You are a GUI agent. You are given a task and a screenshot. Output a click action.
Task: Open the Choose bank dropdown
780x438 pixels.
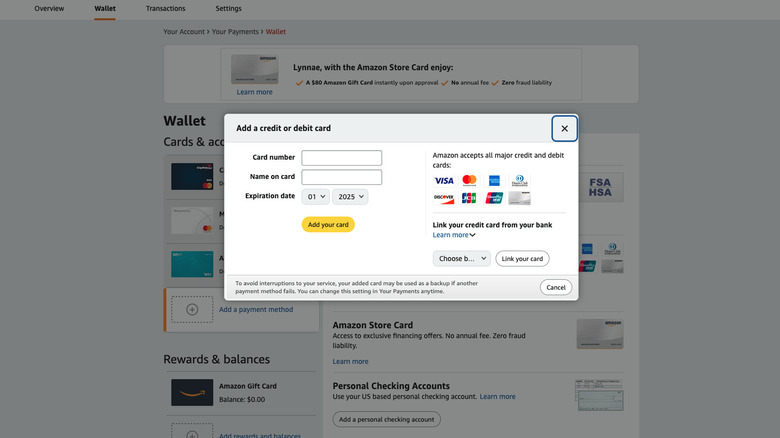pyautogui.click(x=462, y=259)
